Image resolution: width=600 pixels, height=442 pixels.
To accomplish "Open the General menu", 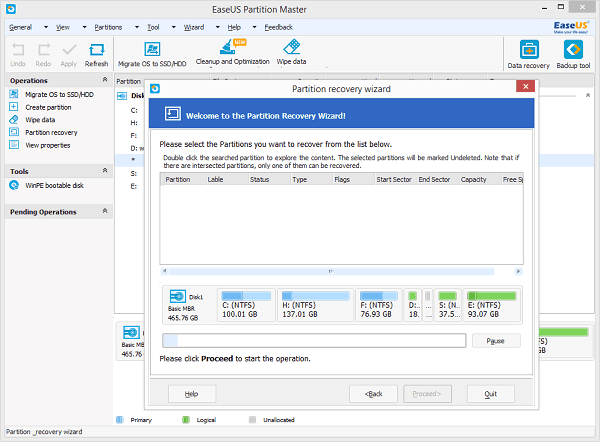I will tap(20, 27).
